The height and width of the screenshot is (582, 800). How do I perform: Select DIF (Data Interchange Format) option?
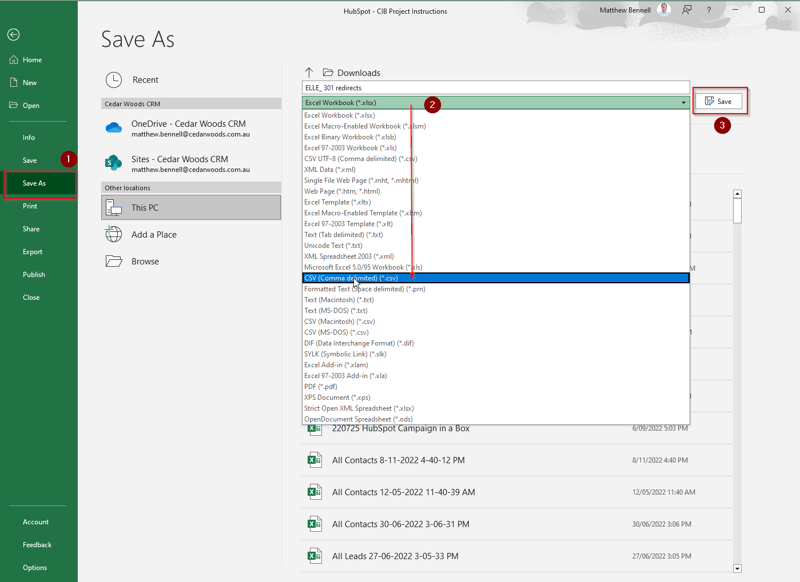(495, 343)
